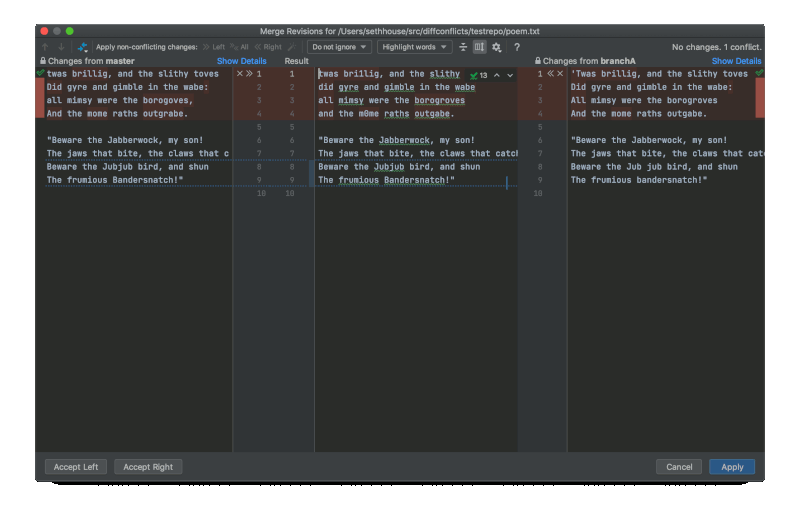The image size is (800, 528).
Task: Click the Result pane label
Action: 296,61
